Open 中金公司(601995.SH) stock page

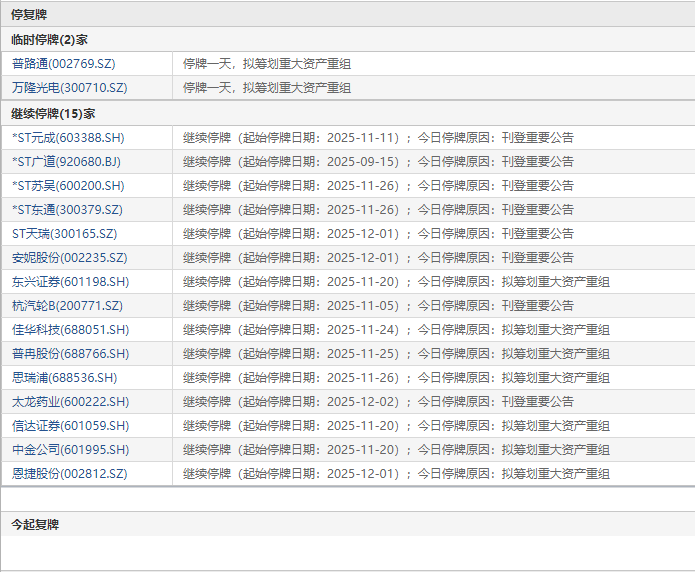click(x=70, y=449)
